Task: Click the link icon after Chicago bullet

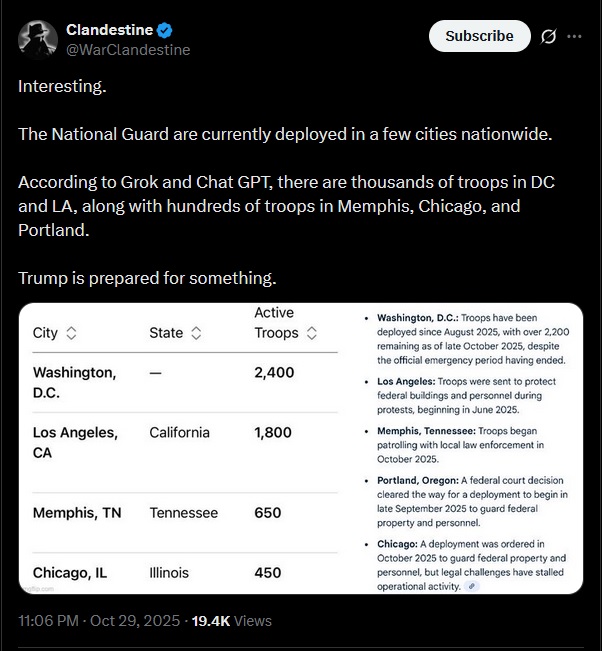Action: (x=473, y=586)
